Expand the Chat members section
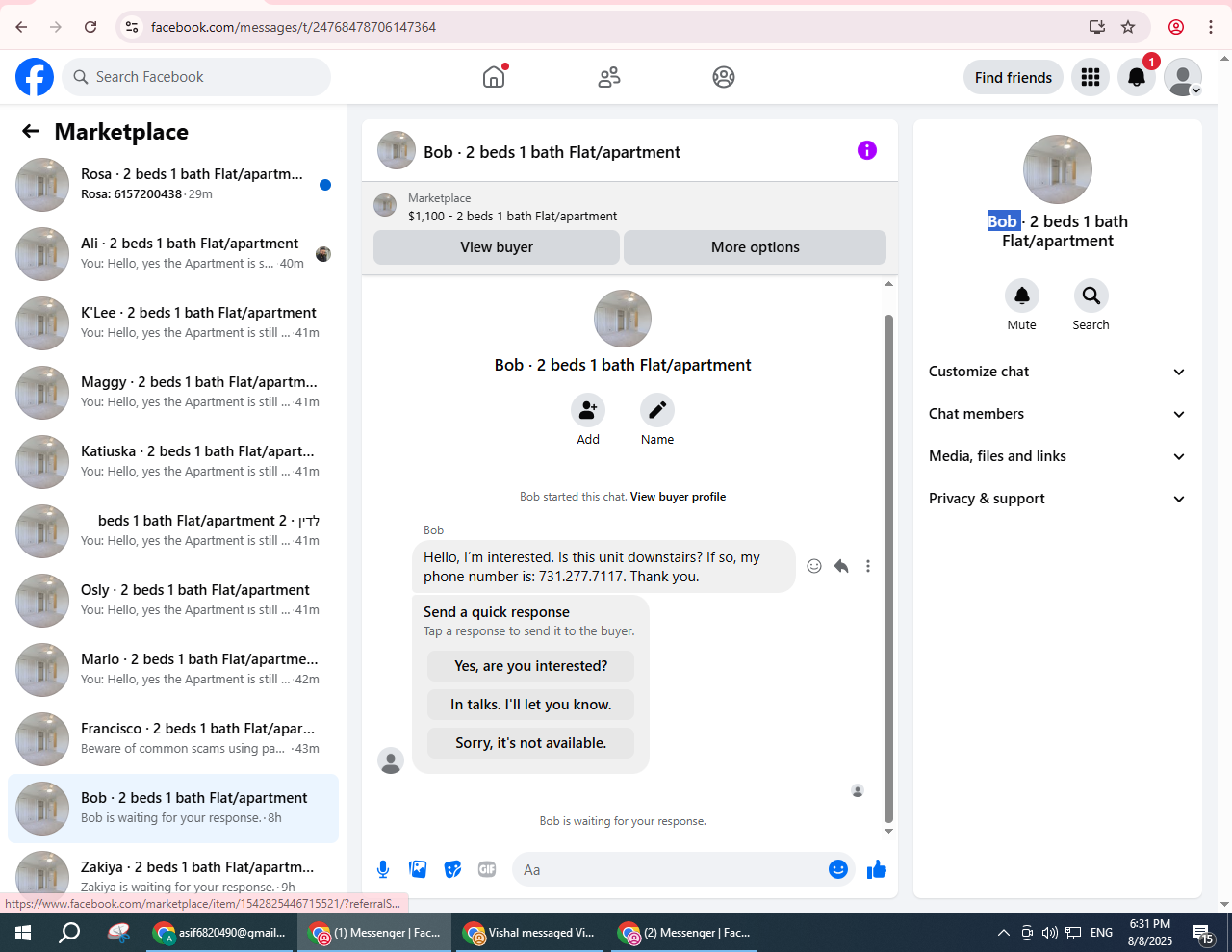 coord(1057,414)
